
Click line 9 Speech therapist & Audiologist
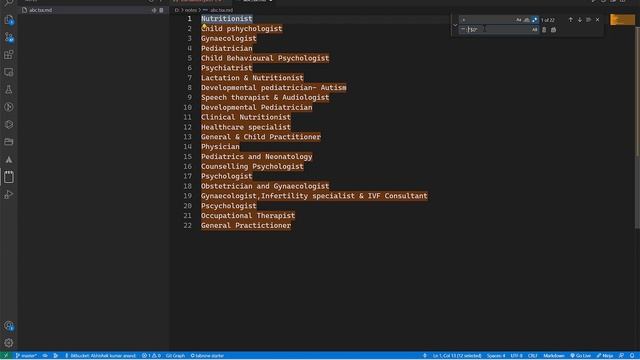(x=265, y=97)
